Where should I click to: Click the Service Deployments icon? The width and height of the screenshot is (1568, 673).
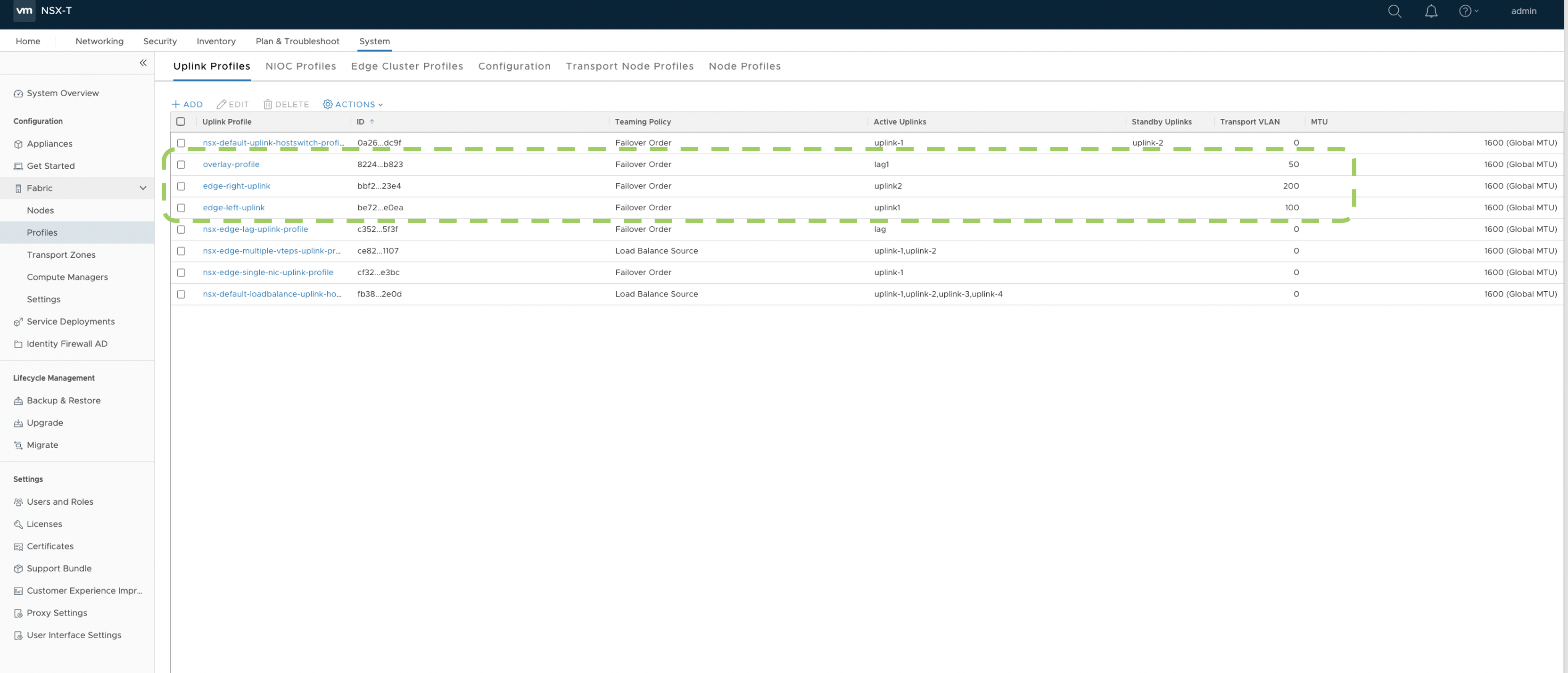pyautogui.click(x=18, y=322)
